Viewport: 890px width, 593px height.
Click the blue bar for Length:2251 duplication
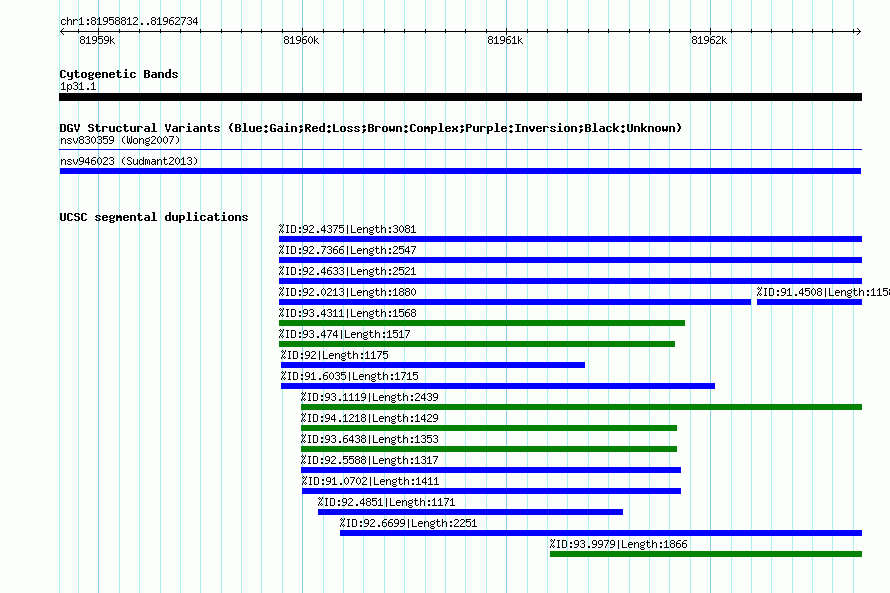pyautogui.click(x=601, y=533)
